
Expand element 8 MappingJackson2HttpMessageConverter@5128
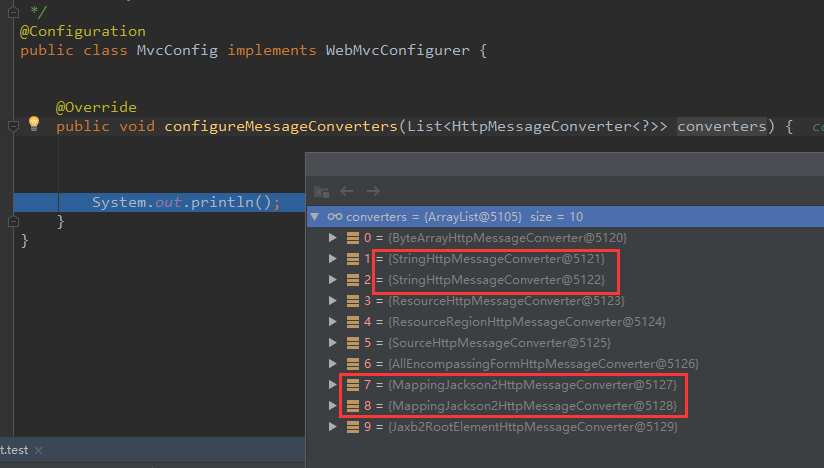pyautogui.click(x=333, y=405)
